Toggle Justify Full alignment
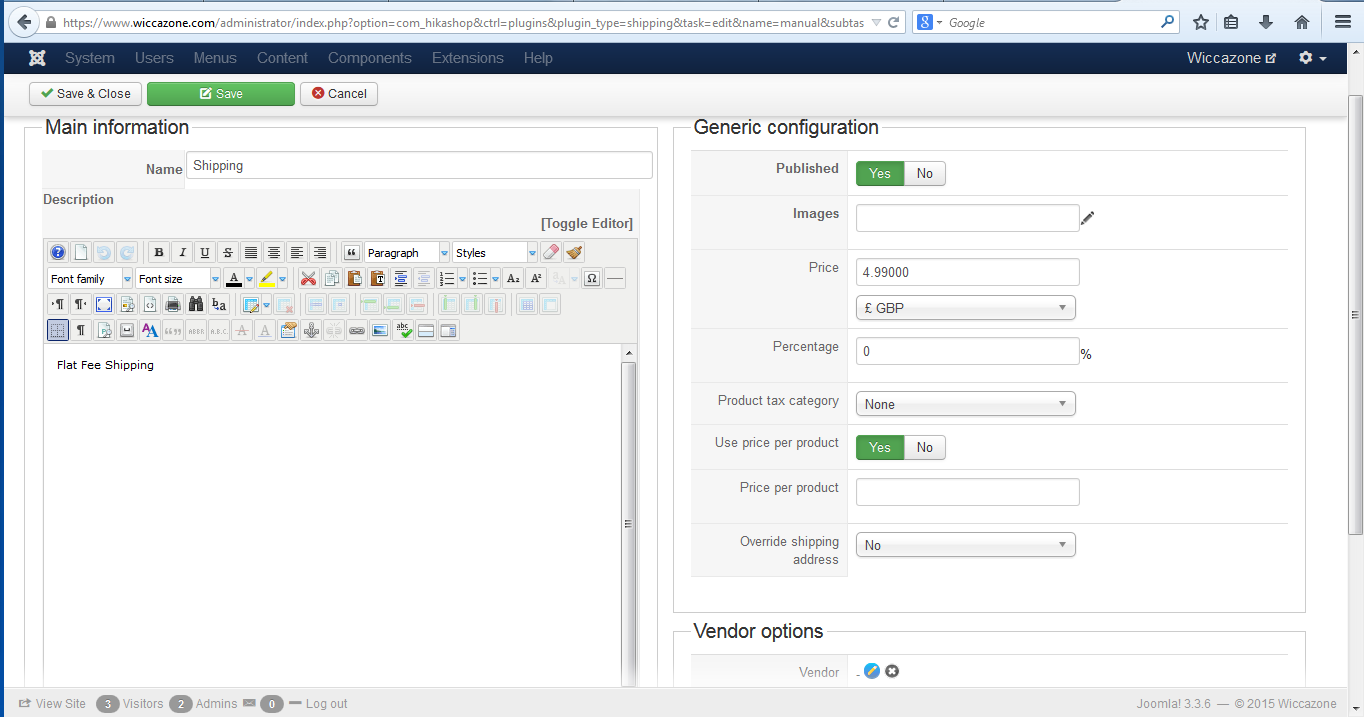Viewport: 1364px width, 717px height. (251, 253)
